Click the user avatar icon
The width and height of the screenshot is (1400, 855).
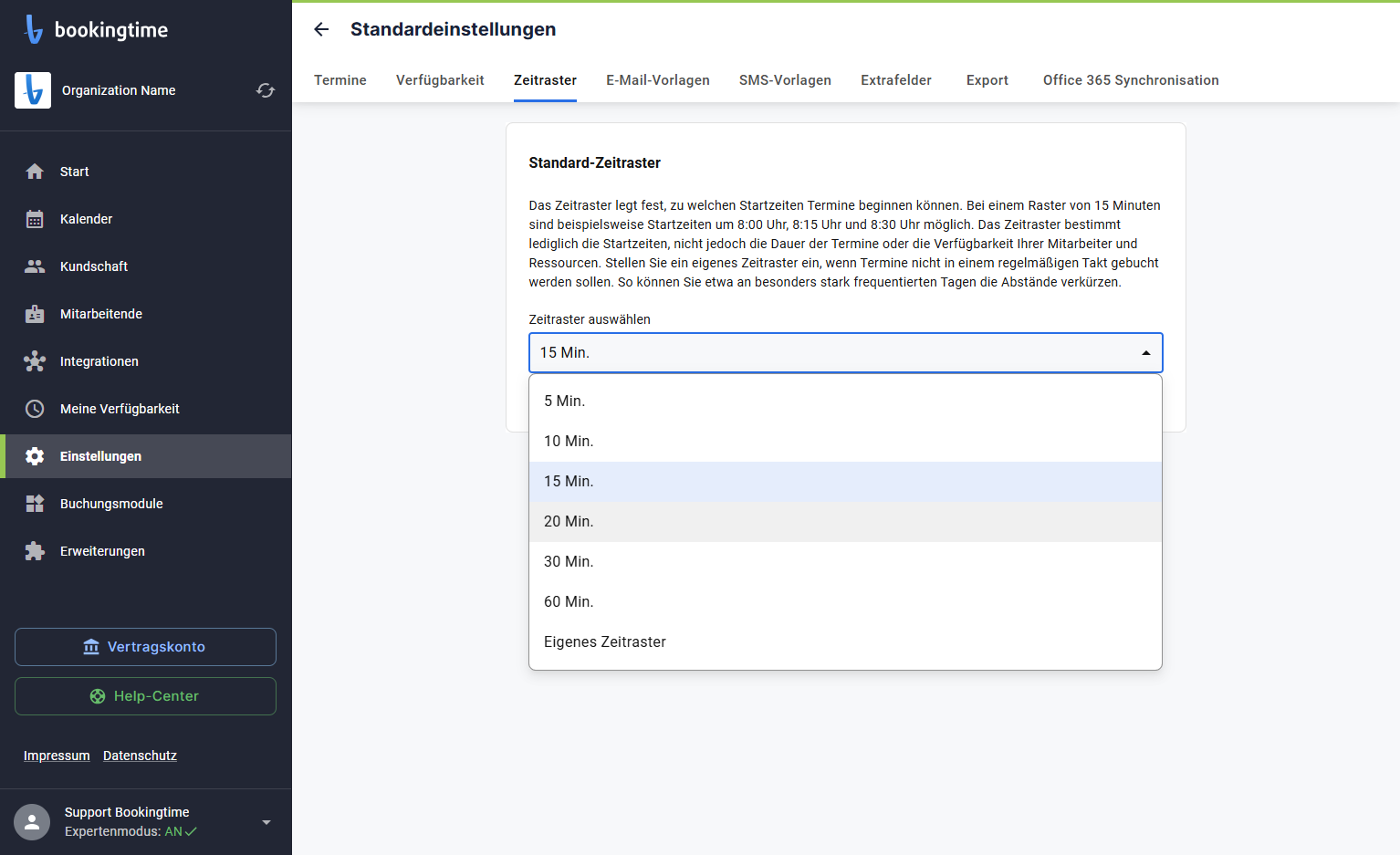(32, 822)
